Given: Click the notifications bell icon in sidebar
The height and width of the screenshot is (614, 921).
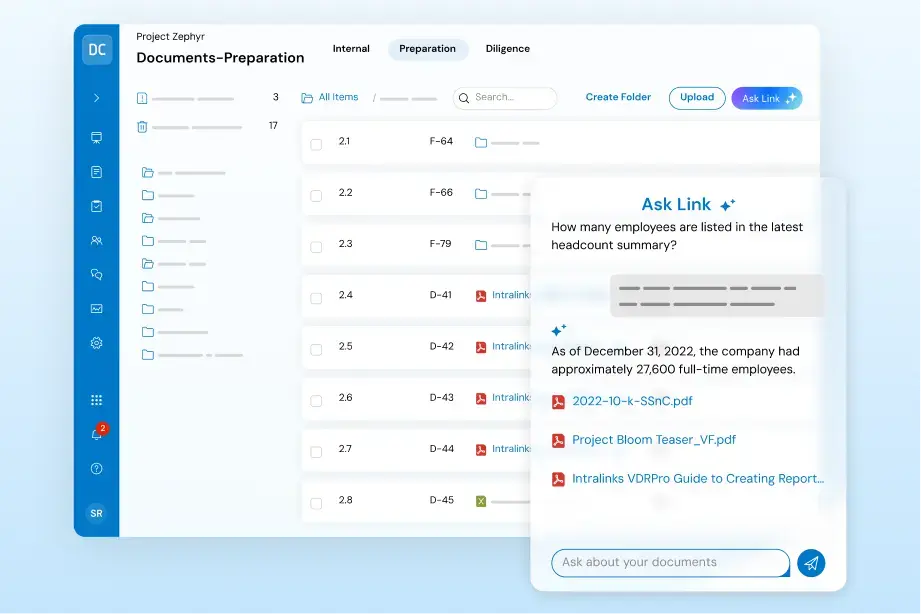Looking at the screenshot, I should point(97,434).
